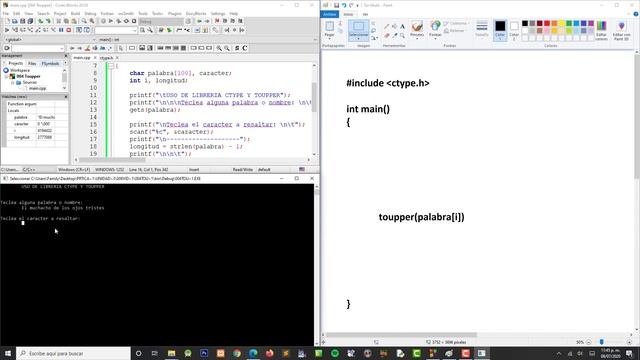
Task: Click the zoom slider in Paint status bar
Action: [x=602, y=342]
